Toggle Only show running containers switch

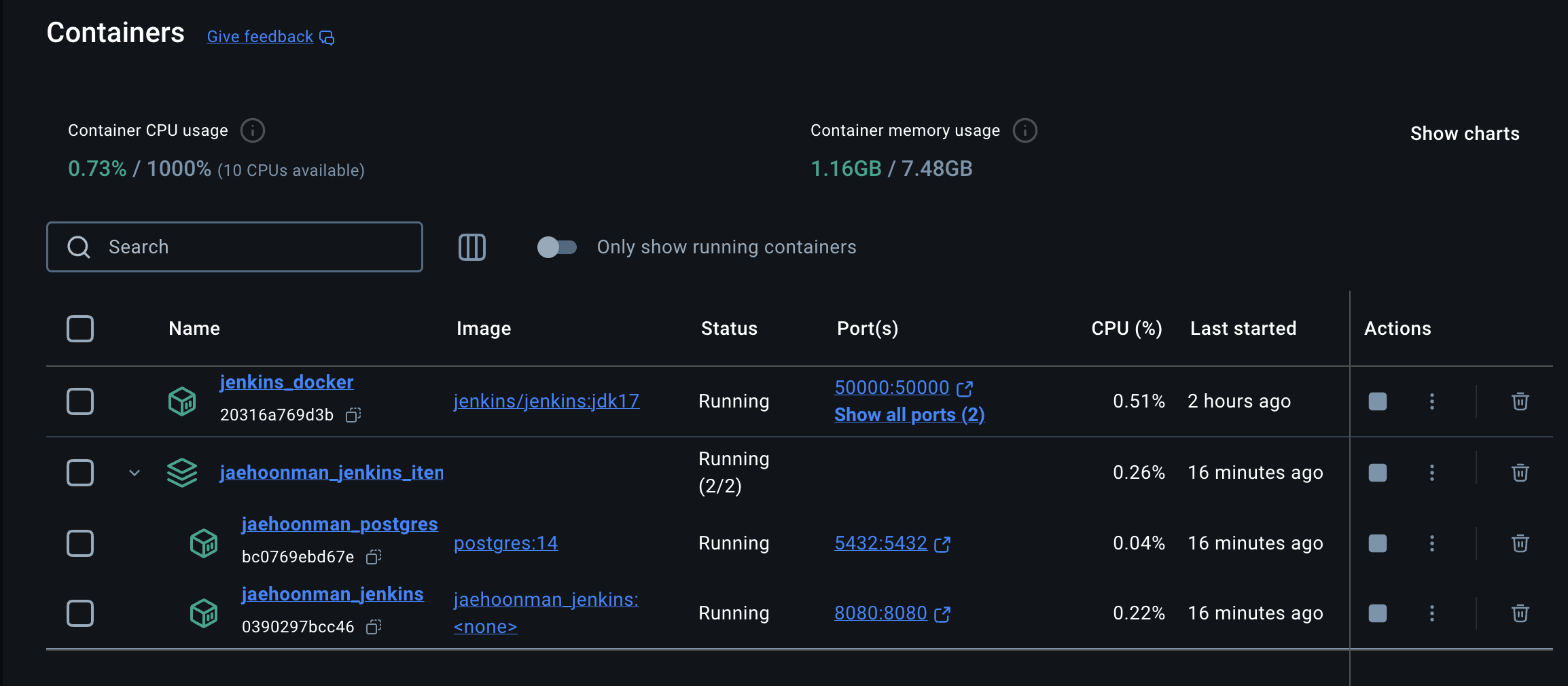point(557,247)
